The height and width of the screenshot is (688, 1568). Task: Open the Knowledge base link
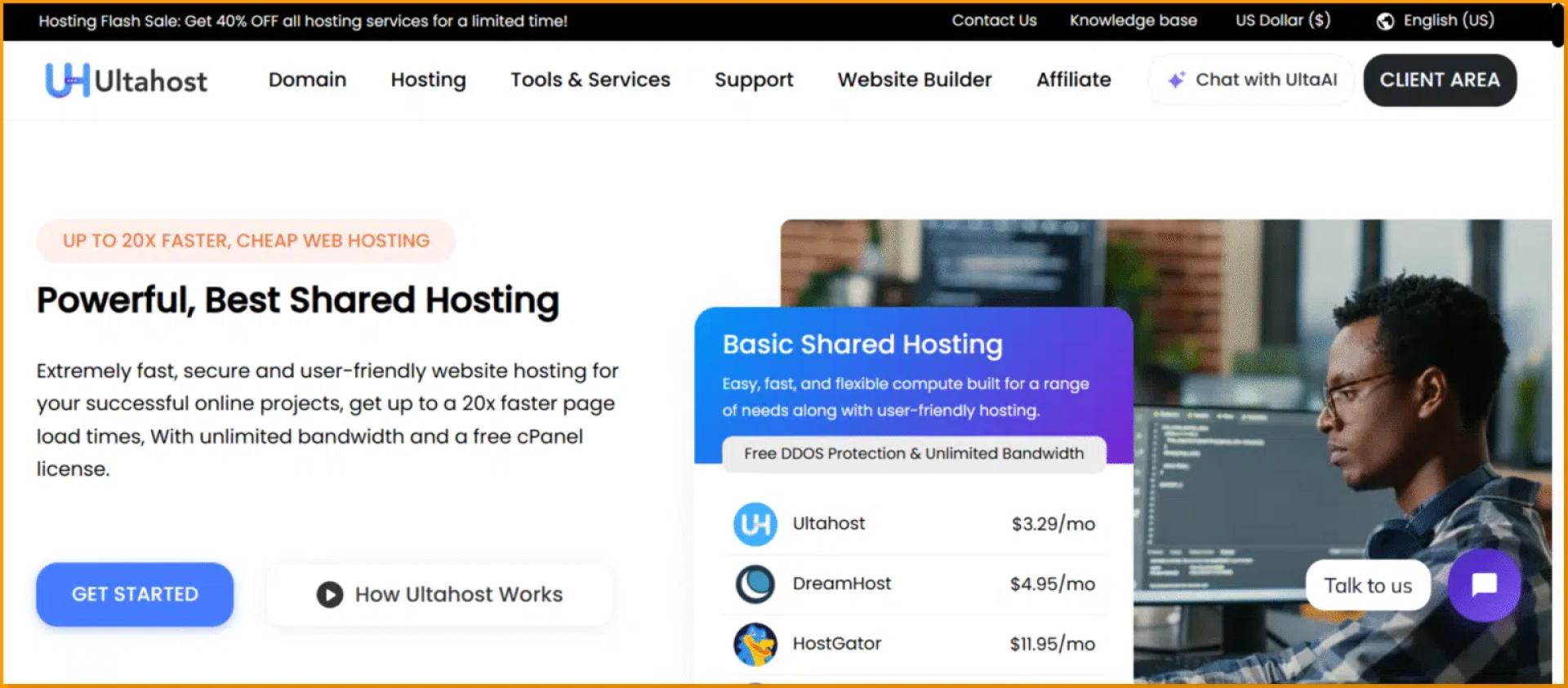(1133, 20)
